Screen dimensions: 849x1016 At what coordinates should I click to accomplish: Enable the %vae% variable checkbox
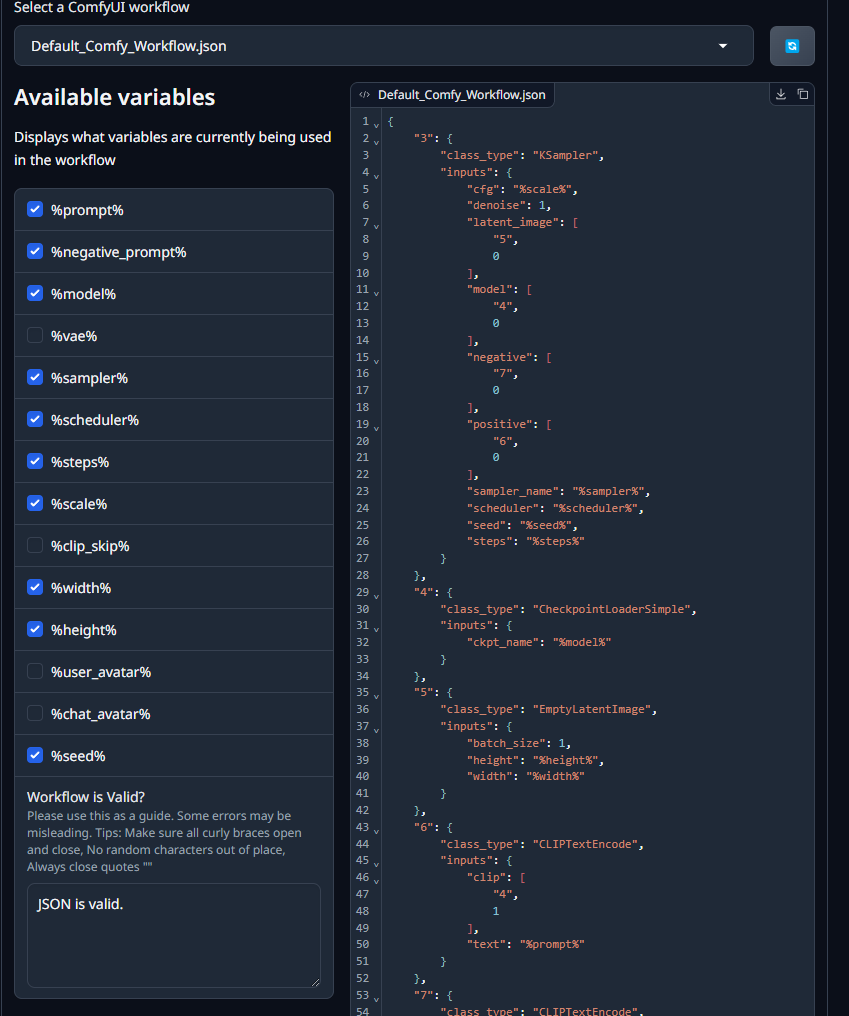point(35,336)
